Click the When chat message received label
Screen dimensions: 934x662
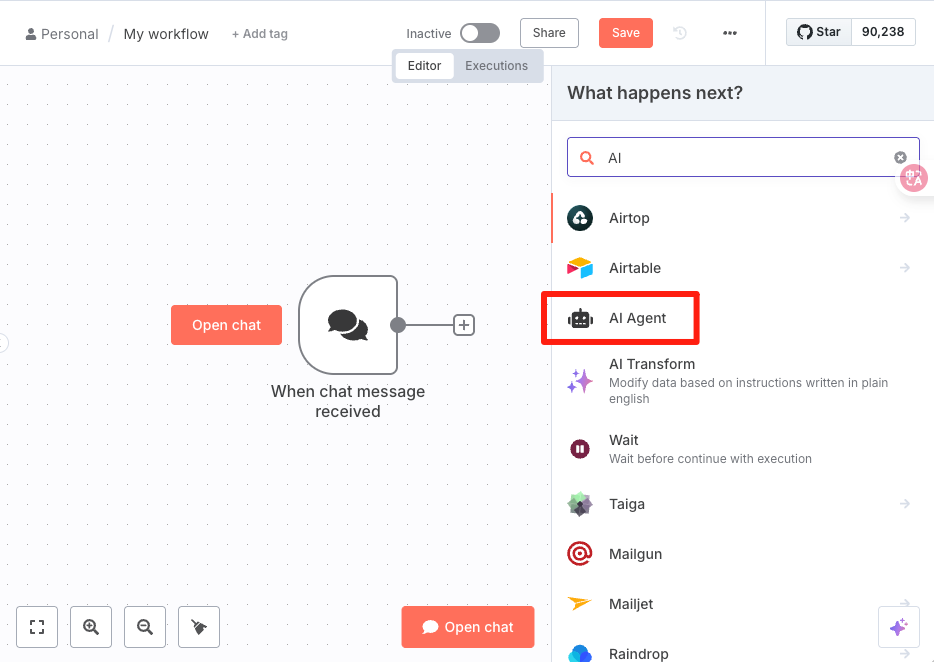click(348, 401)
